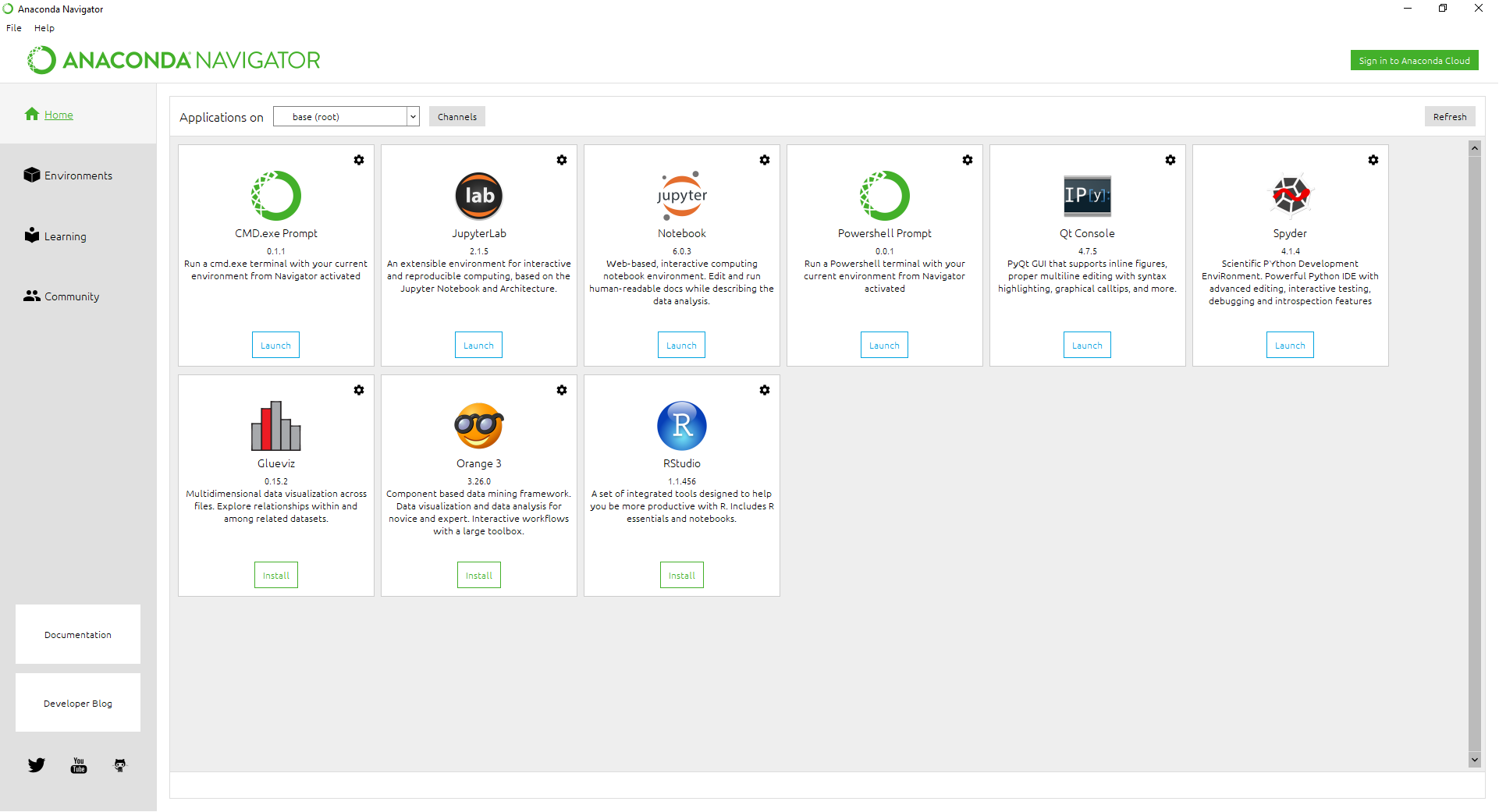Open options gear for Powershell Prompt
The height and width of the screenshot is (812, 1499).
(968, 160)
